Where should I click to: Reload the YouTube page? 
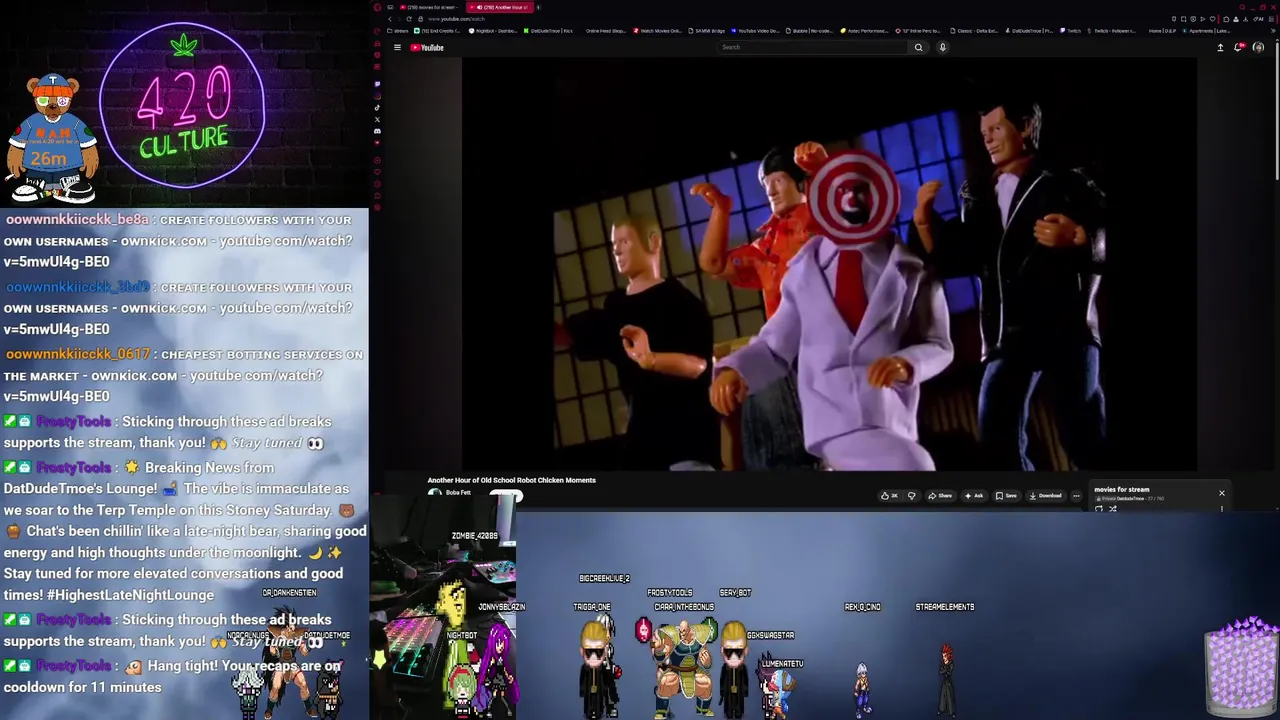pyautogui.click(x=409, y=19)
